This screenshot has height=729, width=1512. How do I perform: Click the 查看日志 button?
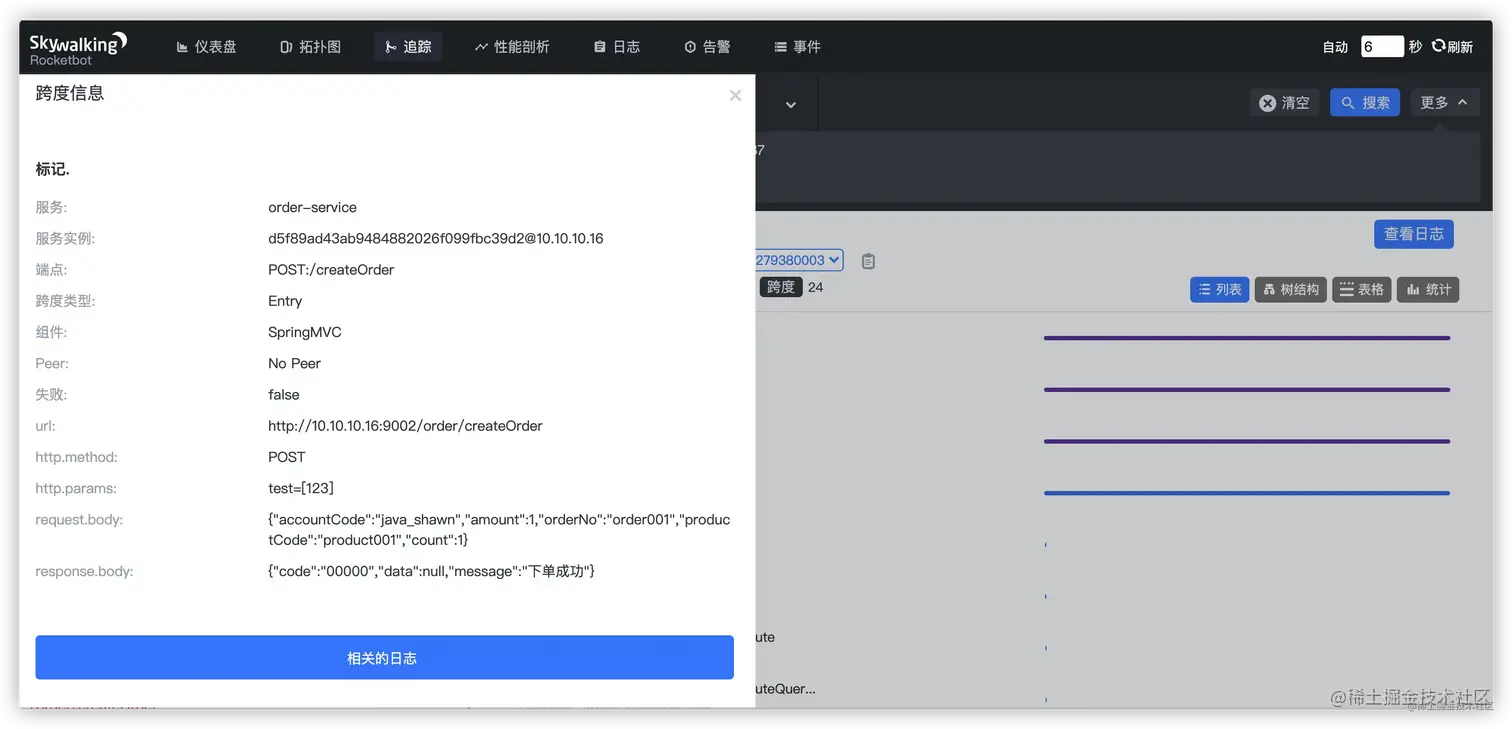pos(1414,234)
